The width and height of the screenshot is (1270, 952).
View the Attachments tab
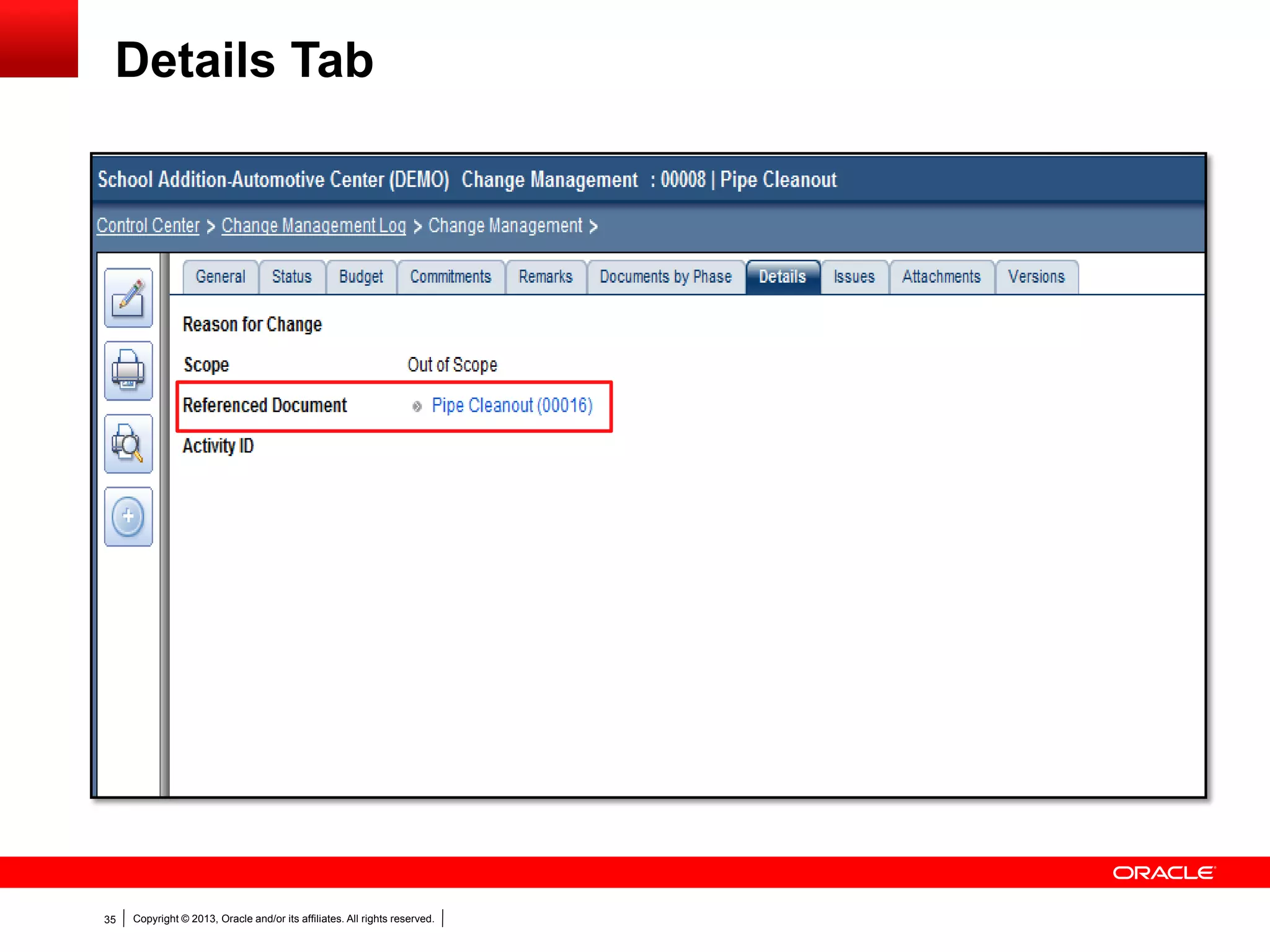(941, 277)
